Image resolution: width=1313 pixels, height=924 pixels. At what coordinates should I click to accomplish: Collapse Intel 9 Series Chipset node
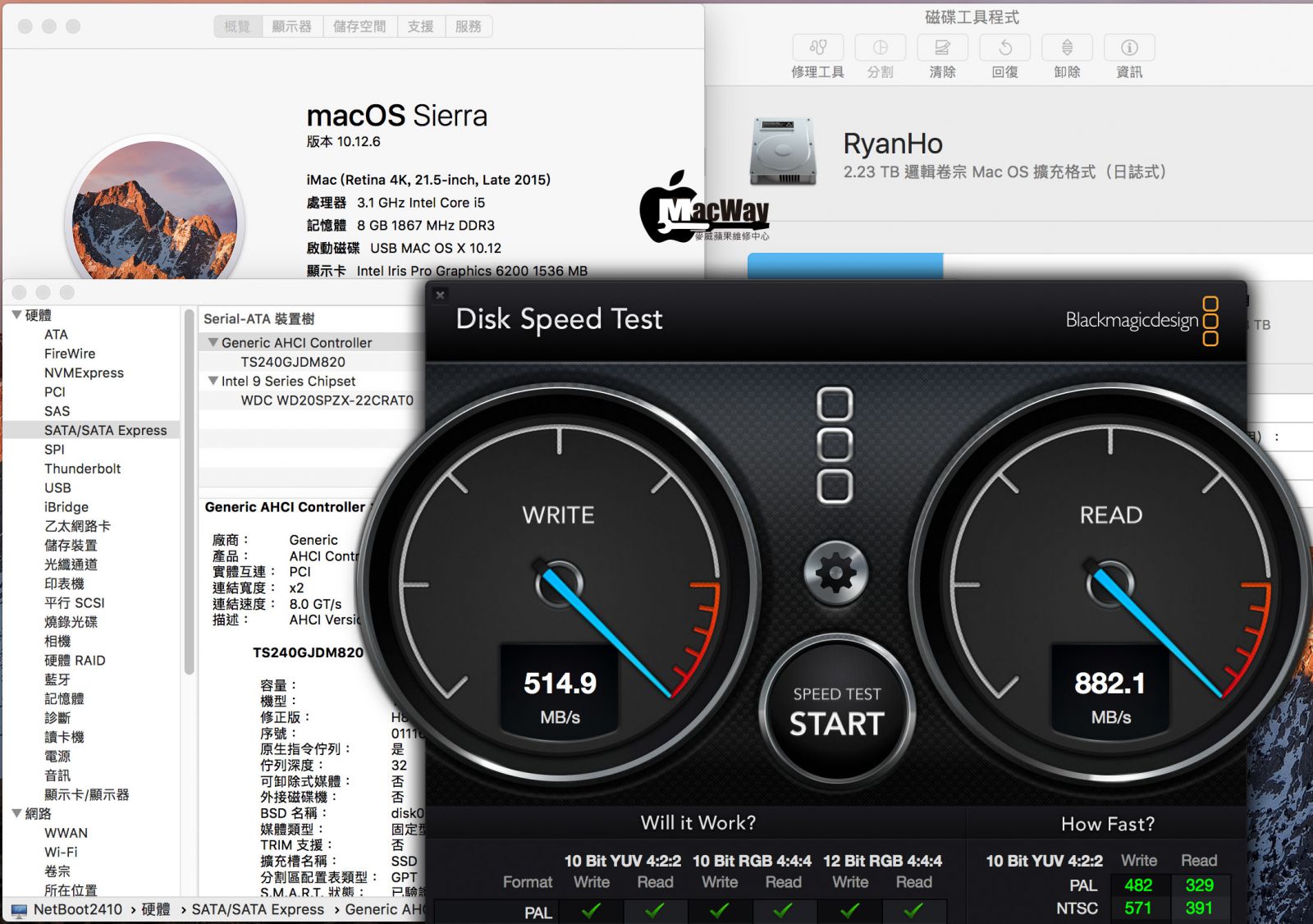tap(213, 381)
